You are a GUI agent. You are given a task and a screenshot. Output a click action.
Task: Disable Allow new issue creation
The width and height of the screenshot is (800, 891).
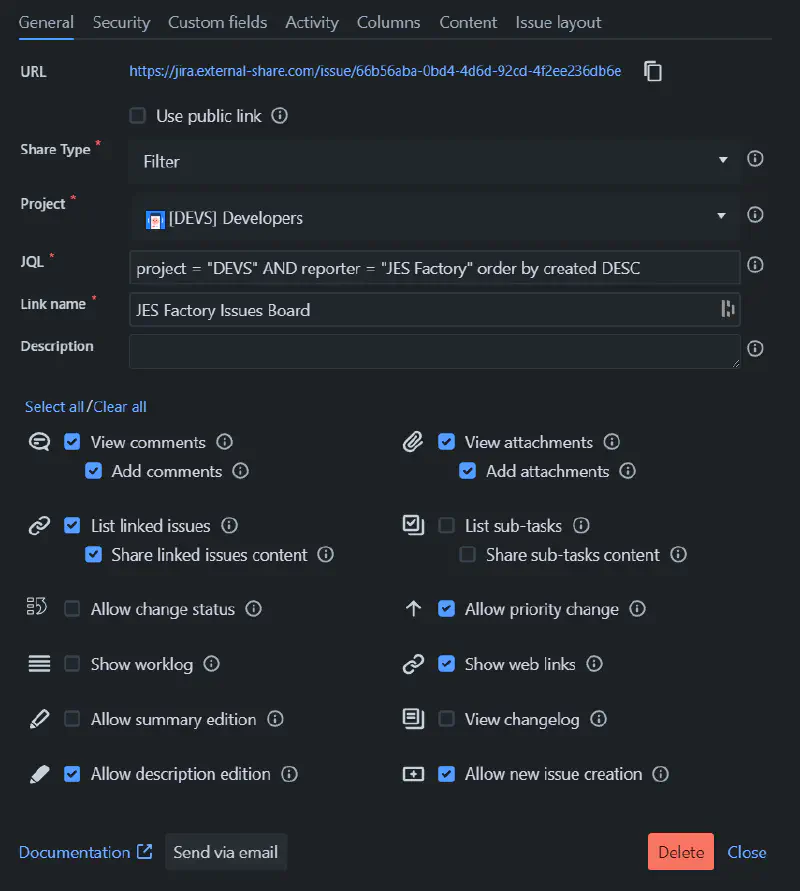tap(447, 774)
